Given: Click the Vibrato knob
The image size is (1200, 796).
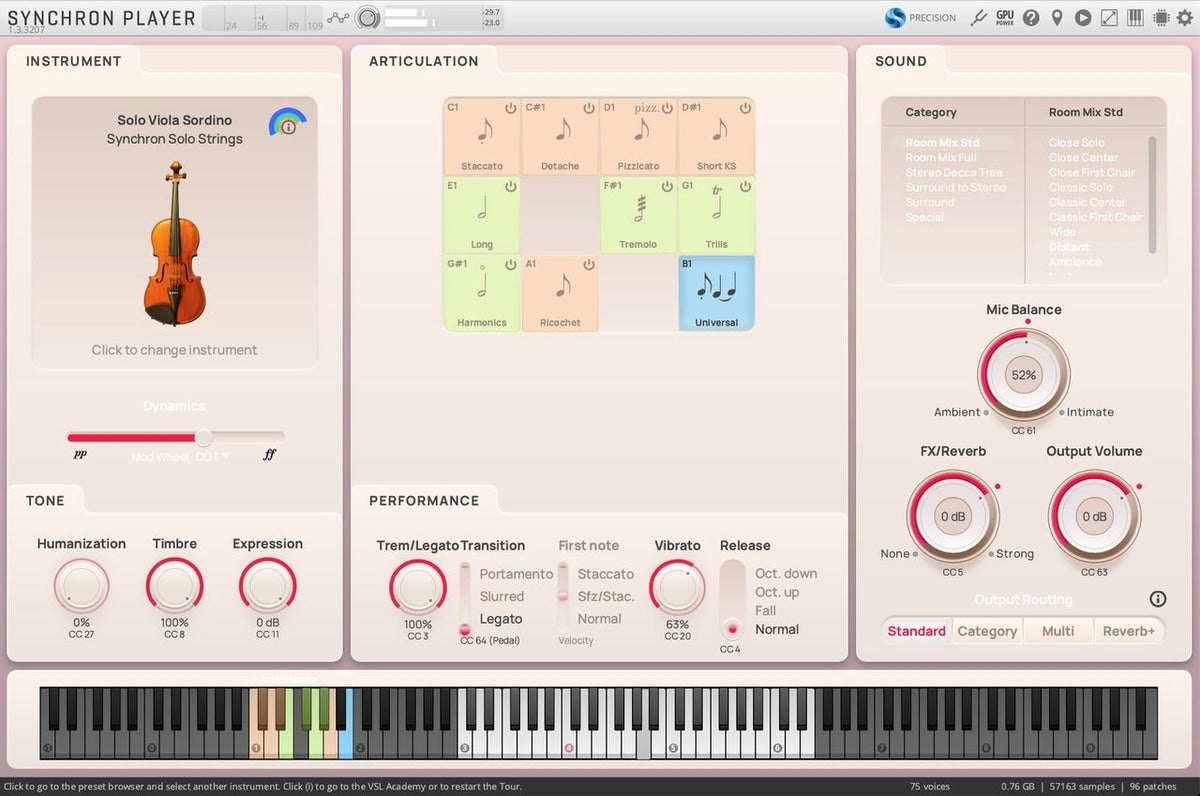Looking at the screenshot, I should point(677,587).
